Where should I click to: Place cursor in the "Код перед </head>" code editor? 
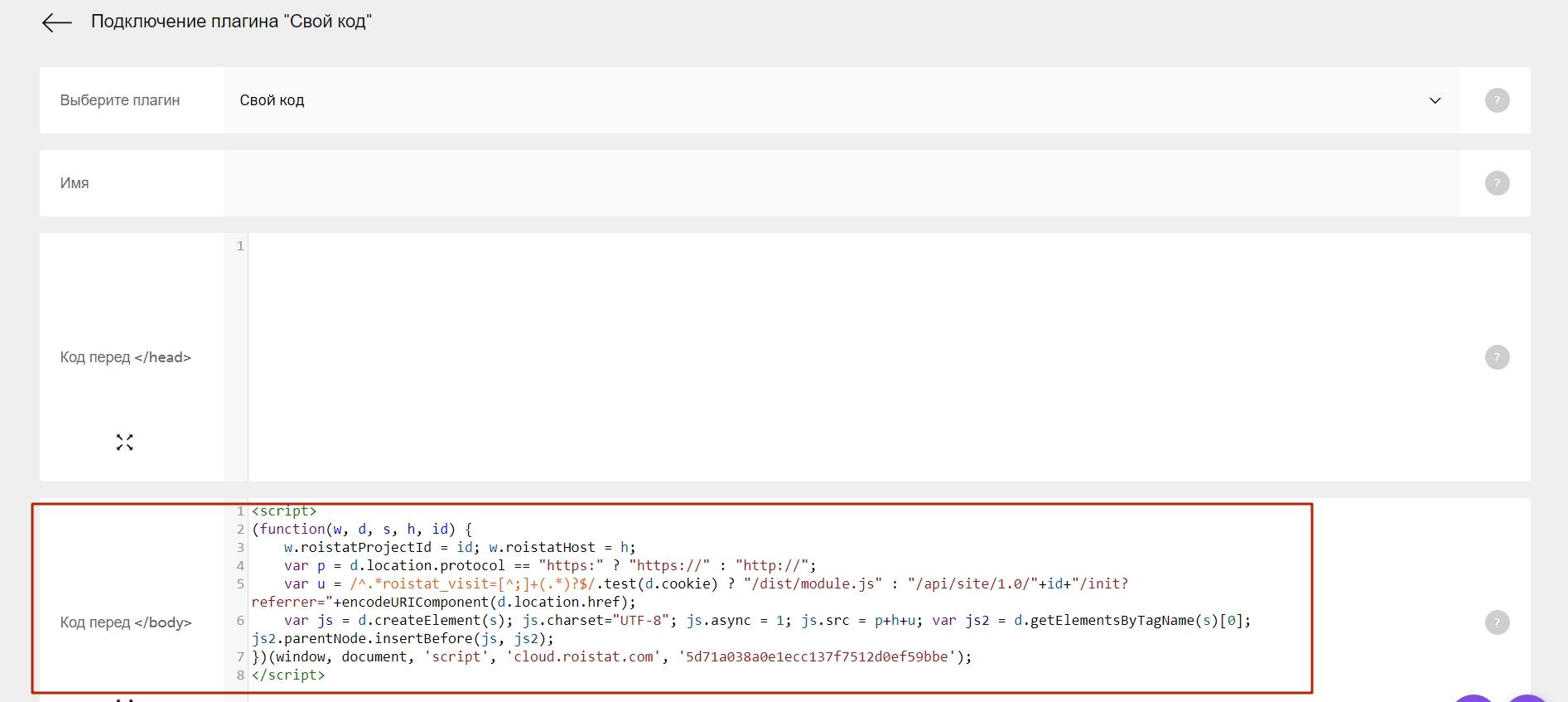(x=853, y=357)
